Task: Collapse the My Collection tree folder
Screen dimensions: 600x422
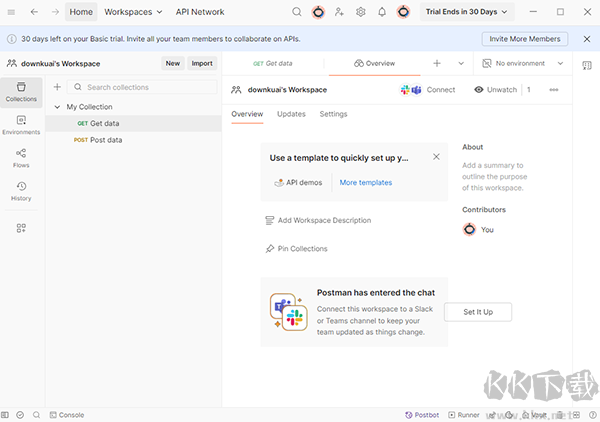Action: pyautogui.click(x=57, y=107)
